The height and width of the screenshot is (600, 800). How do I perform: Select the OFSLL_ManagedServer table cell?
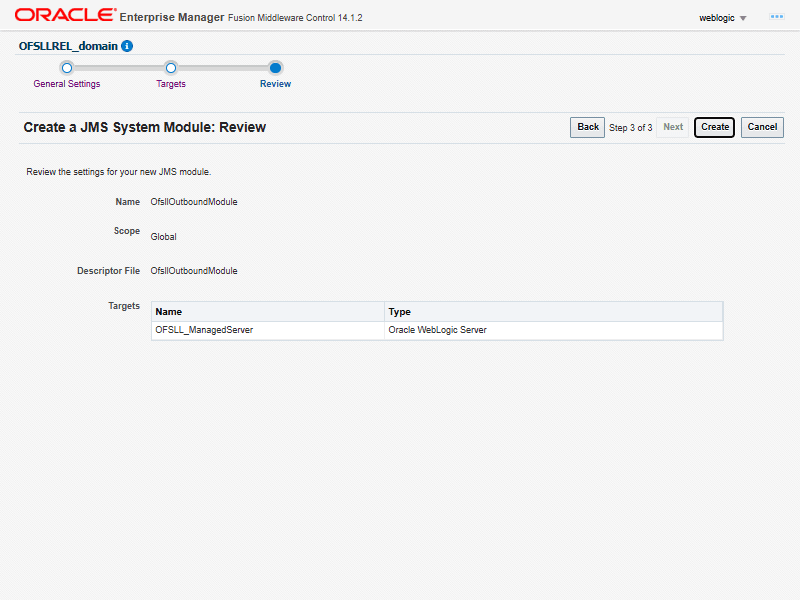click(268, 330)
